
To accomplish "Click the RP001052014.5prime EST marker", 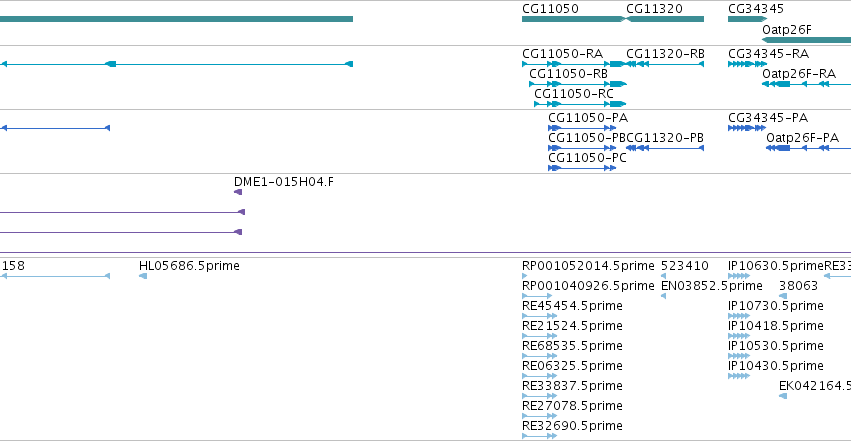I will [x=524, y=276].
